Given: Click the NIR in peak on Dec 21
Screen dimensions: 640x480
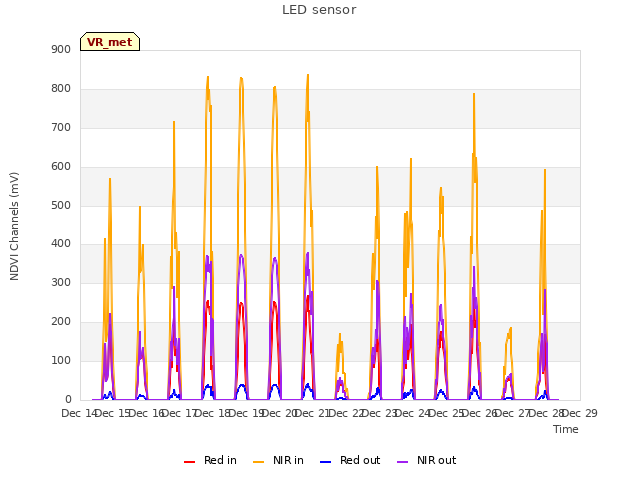Looking at the screenshot, I should (x=308, y=75).
